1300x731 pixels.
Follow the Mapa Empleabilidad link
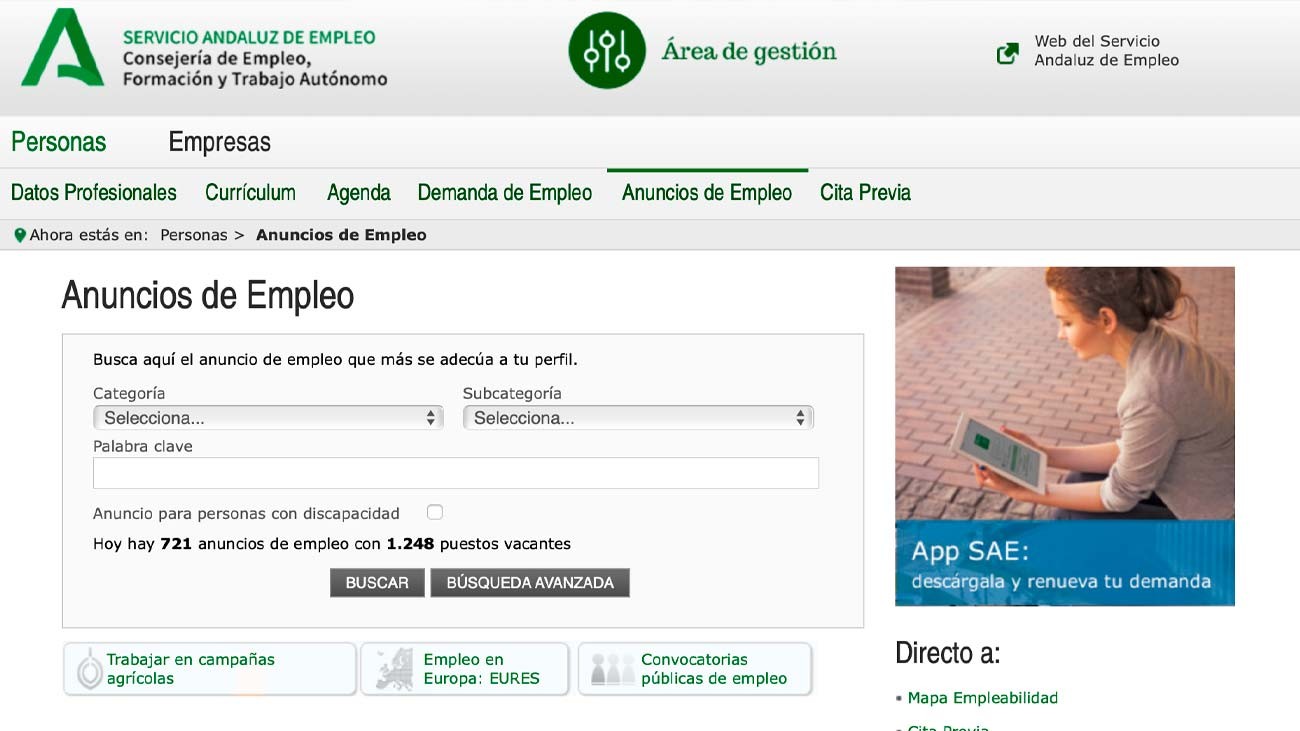[x=982, y=698]
